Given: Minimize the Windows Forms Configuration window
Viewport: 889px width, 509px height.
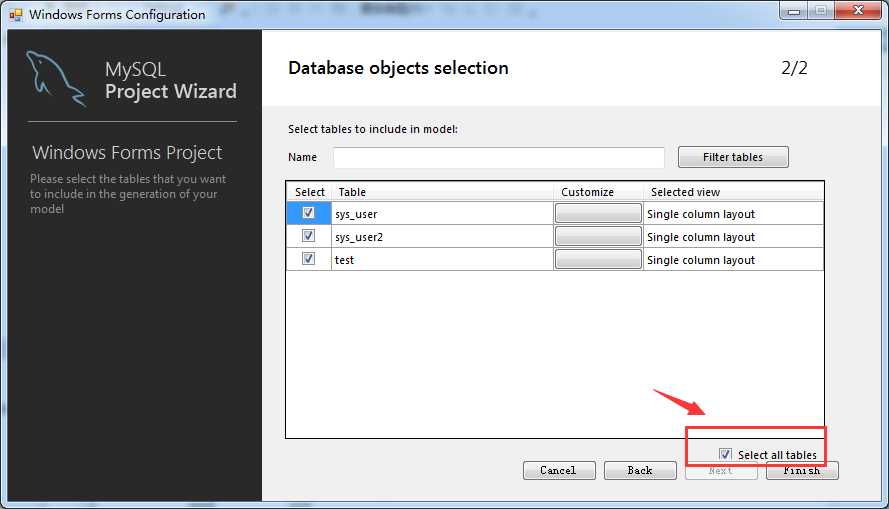Looking at the screenshot, I should click(x=794, y=11).
